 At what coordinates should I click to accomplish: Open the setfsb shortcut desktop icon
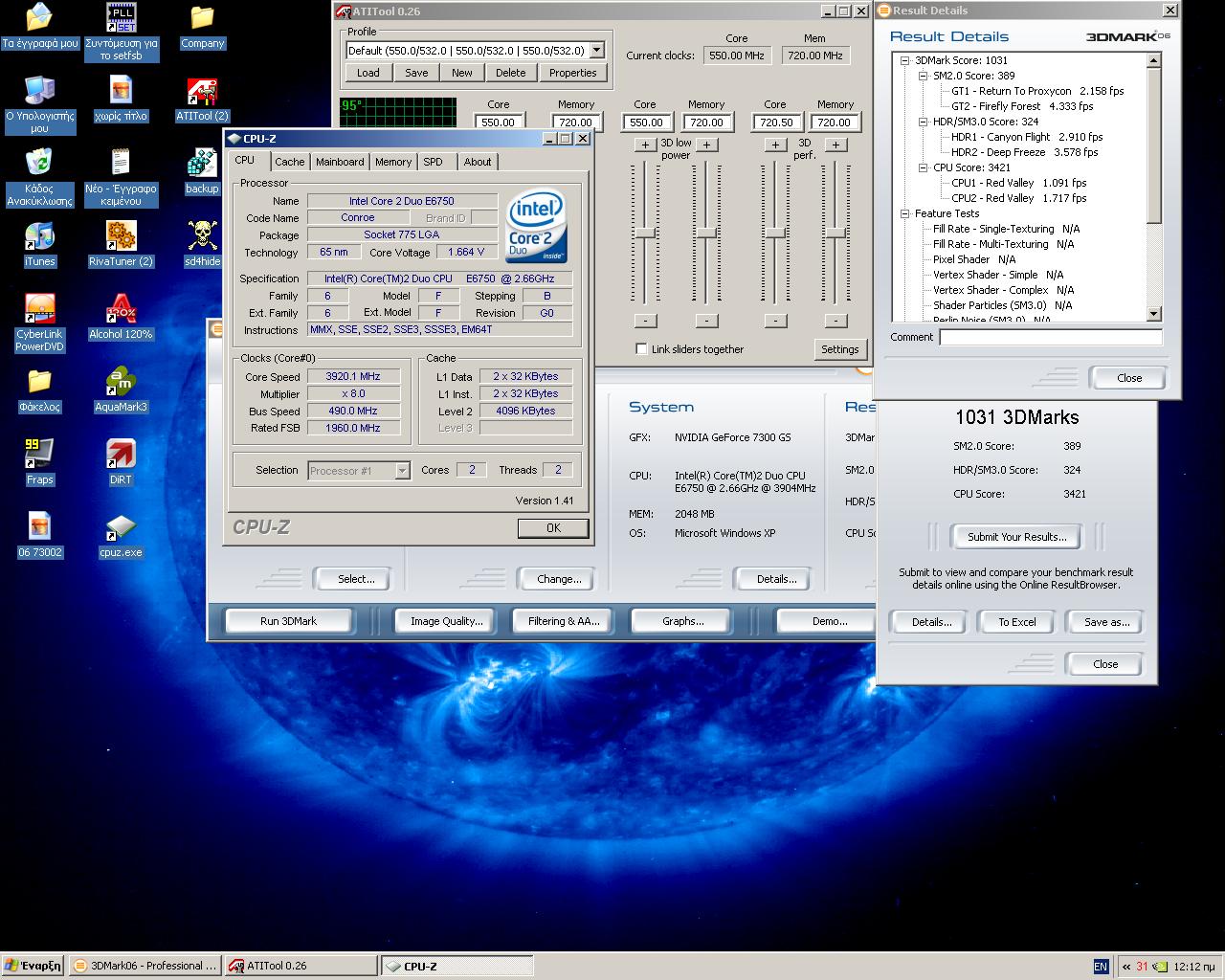(121, 32)
